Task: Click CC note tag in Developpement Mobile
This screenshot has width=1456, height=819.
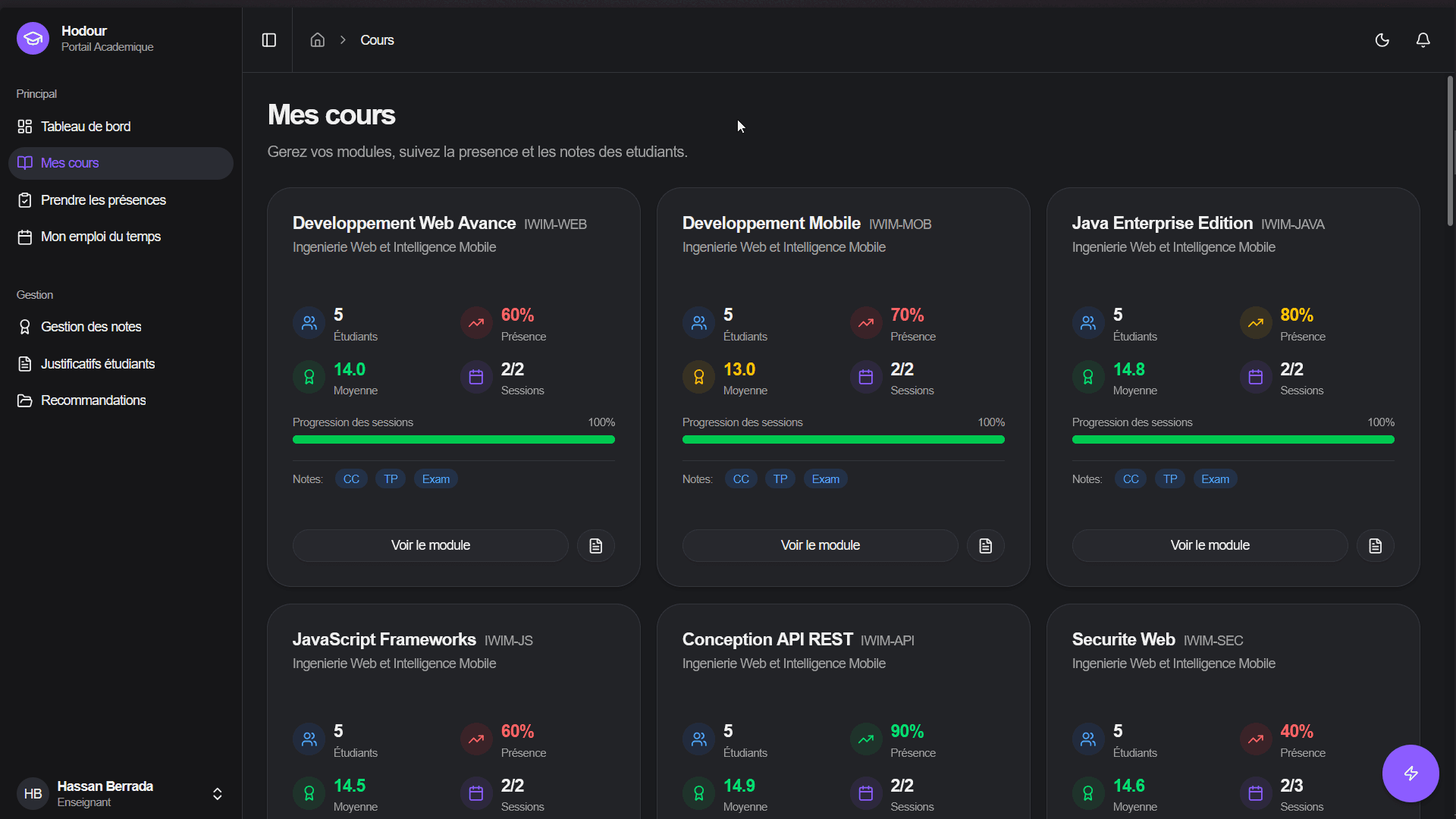Action: [x=741, y=479]
